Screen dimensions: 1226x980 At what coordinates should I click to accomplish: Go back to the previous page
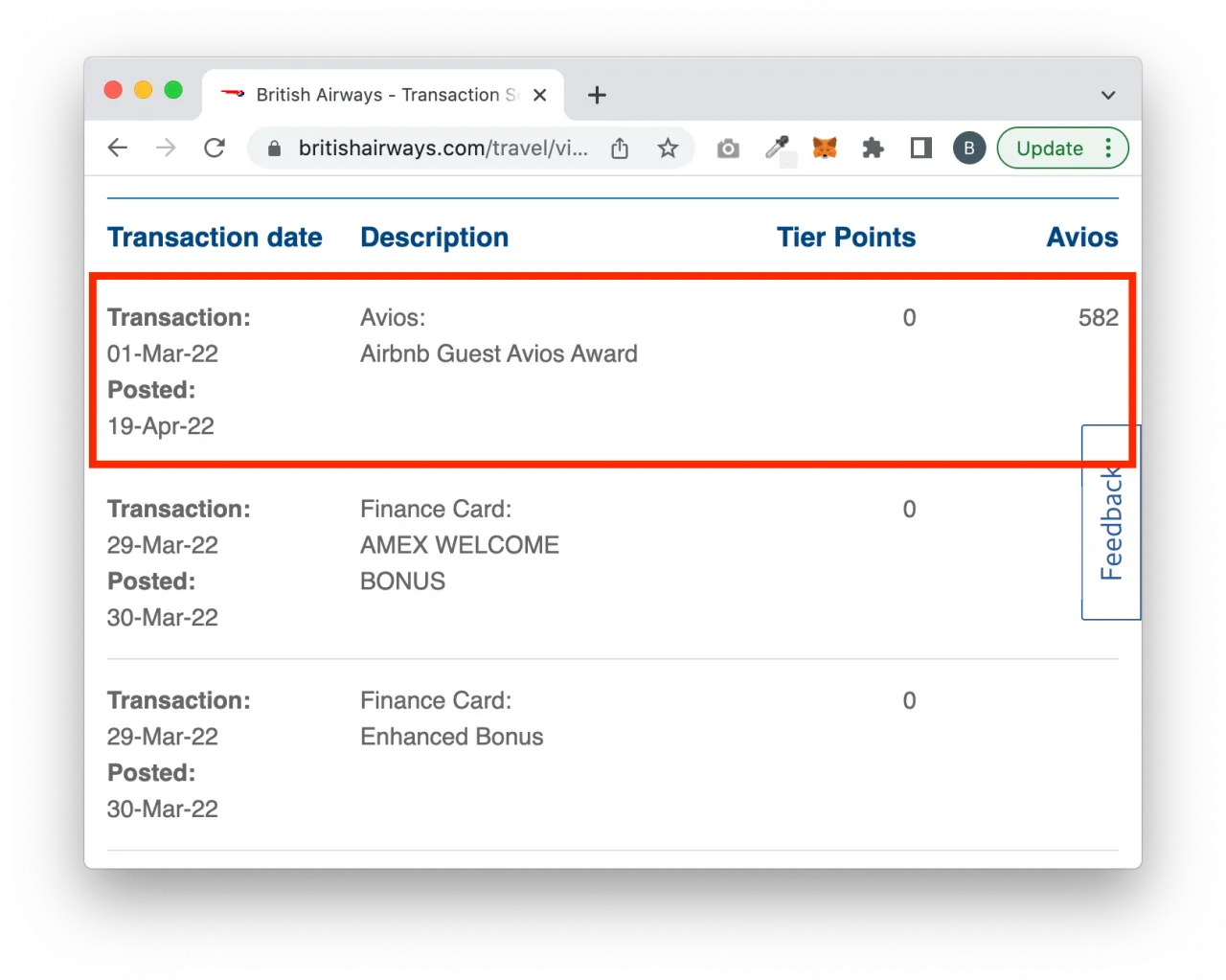118,148
